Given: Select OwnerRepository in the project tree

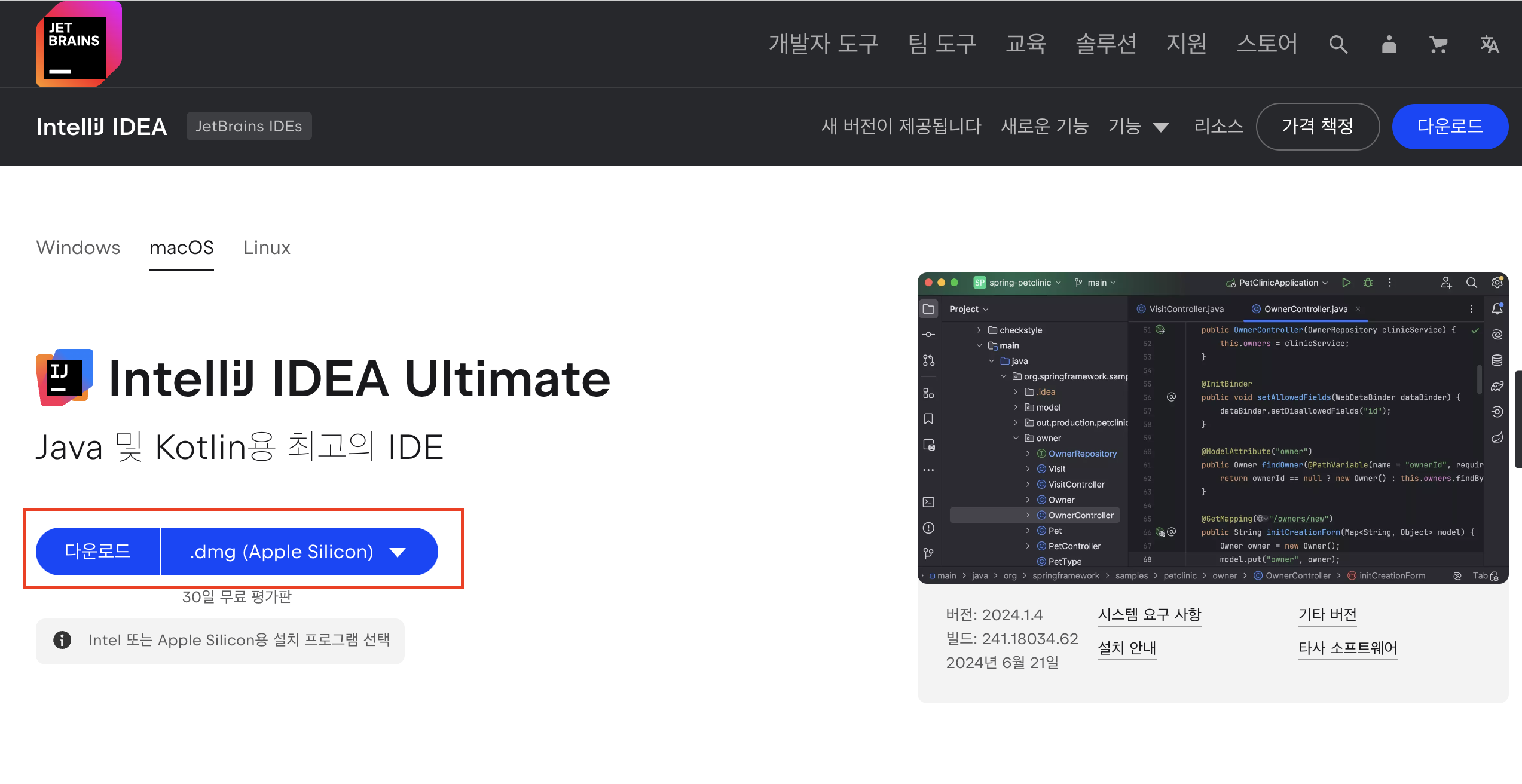Looking at the screenshot, I should [1082, 454].
